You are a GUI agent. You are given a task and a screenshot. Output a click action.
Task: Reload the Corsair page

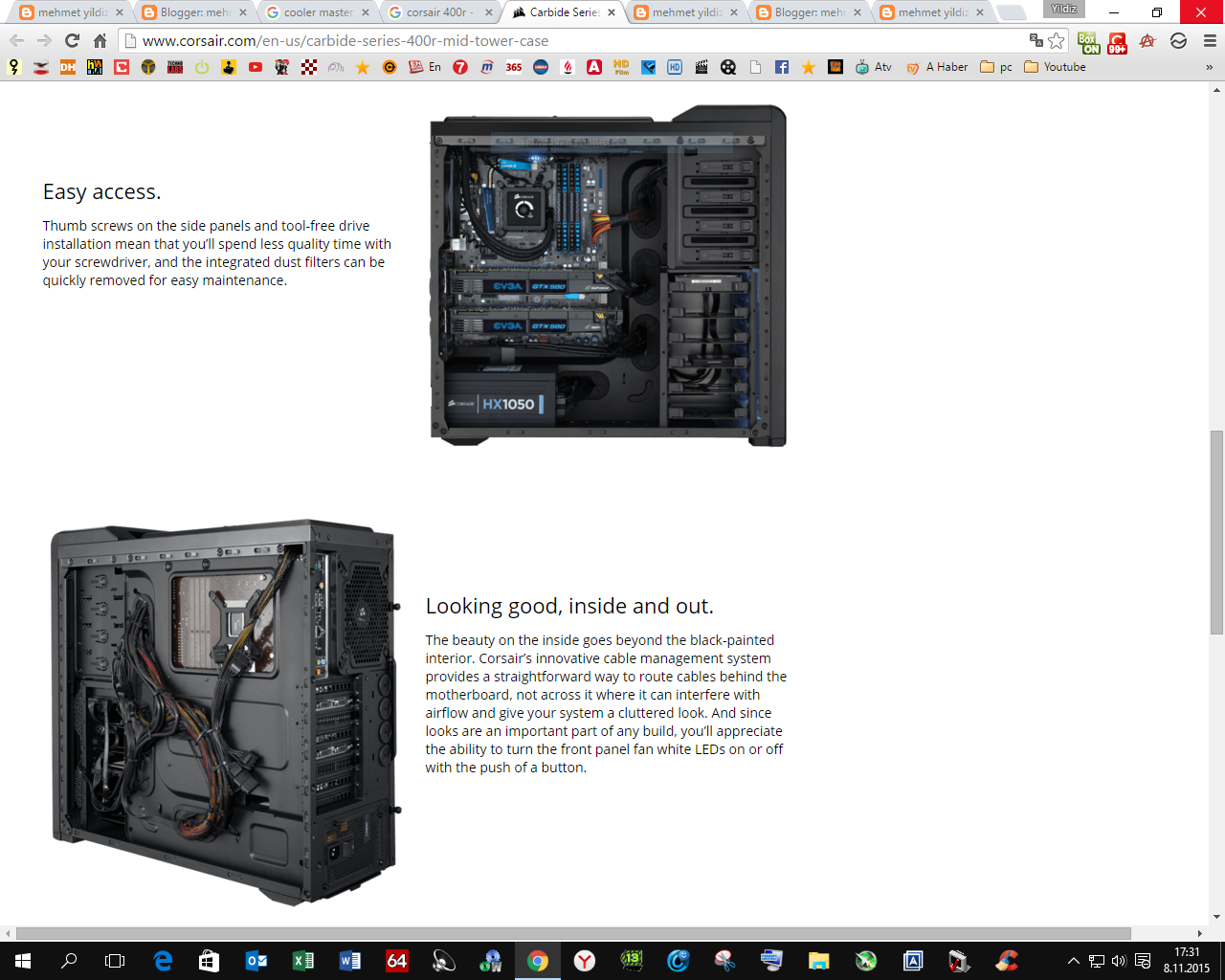click(x=72, y=41)
